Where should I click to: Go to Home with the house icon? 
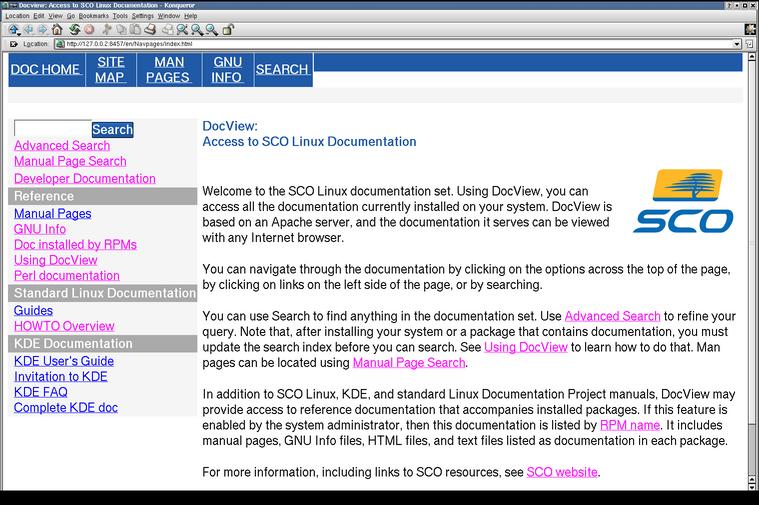pos(57,30)
